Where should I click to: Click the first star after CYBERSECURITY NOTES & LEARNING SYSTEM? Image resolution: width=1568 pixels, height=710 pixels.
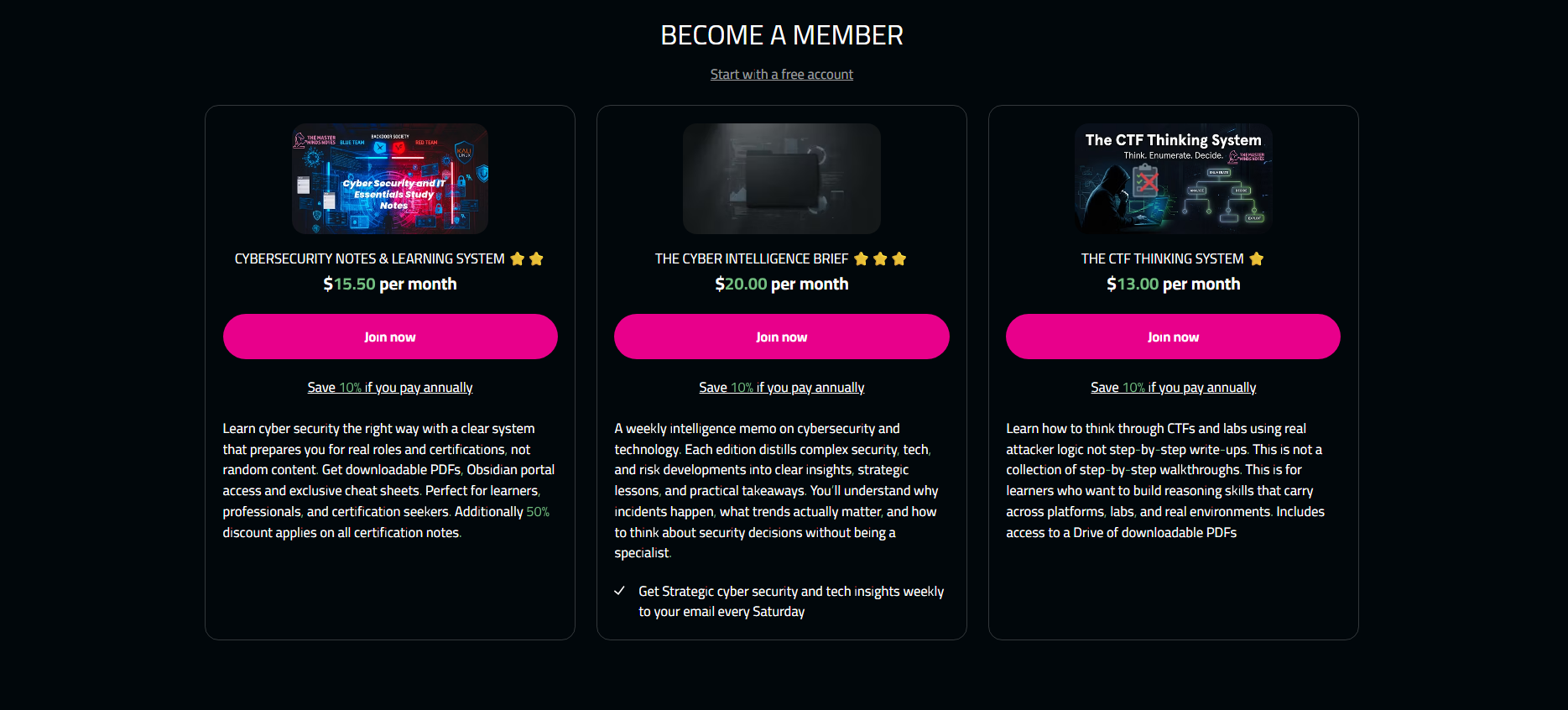pyautogui.click(x=518, y=258)
